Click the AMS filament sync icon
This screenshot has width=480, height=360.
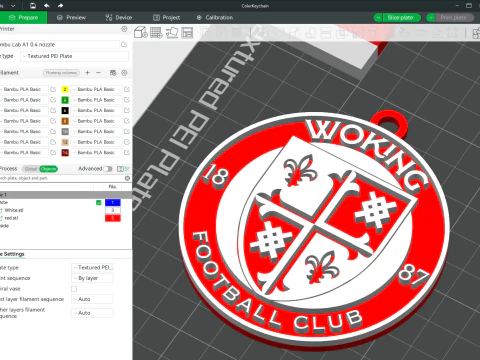coord(113,73)
